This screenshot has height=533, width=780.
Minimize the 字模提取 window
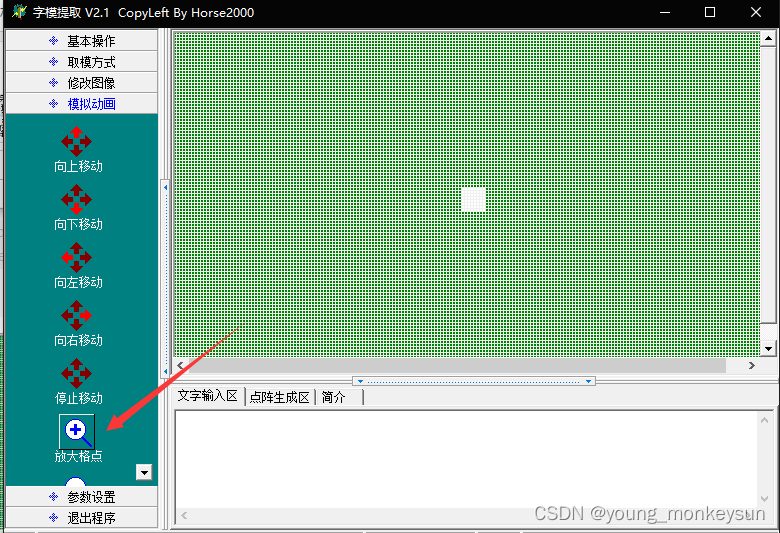coord(665,12)
